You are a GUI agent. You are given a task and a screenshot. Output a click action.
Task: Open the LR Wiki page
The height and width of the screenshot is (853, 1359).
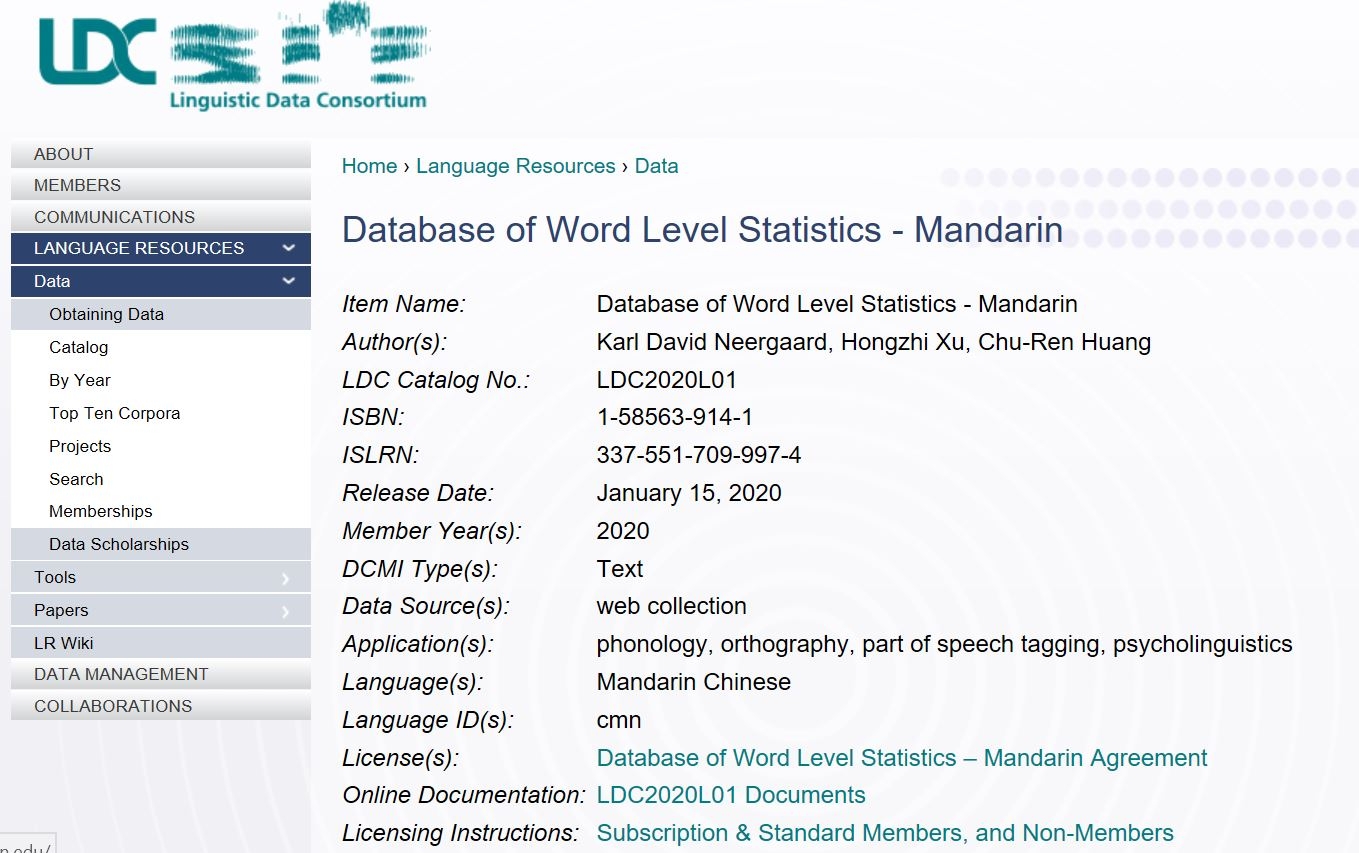[x=67, y=642]
